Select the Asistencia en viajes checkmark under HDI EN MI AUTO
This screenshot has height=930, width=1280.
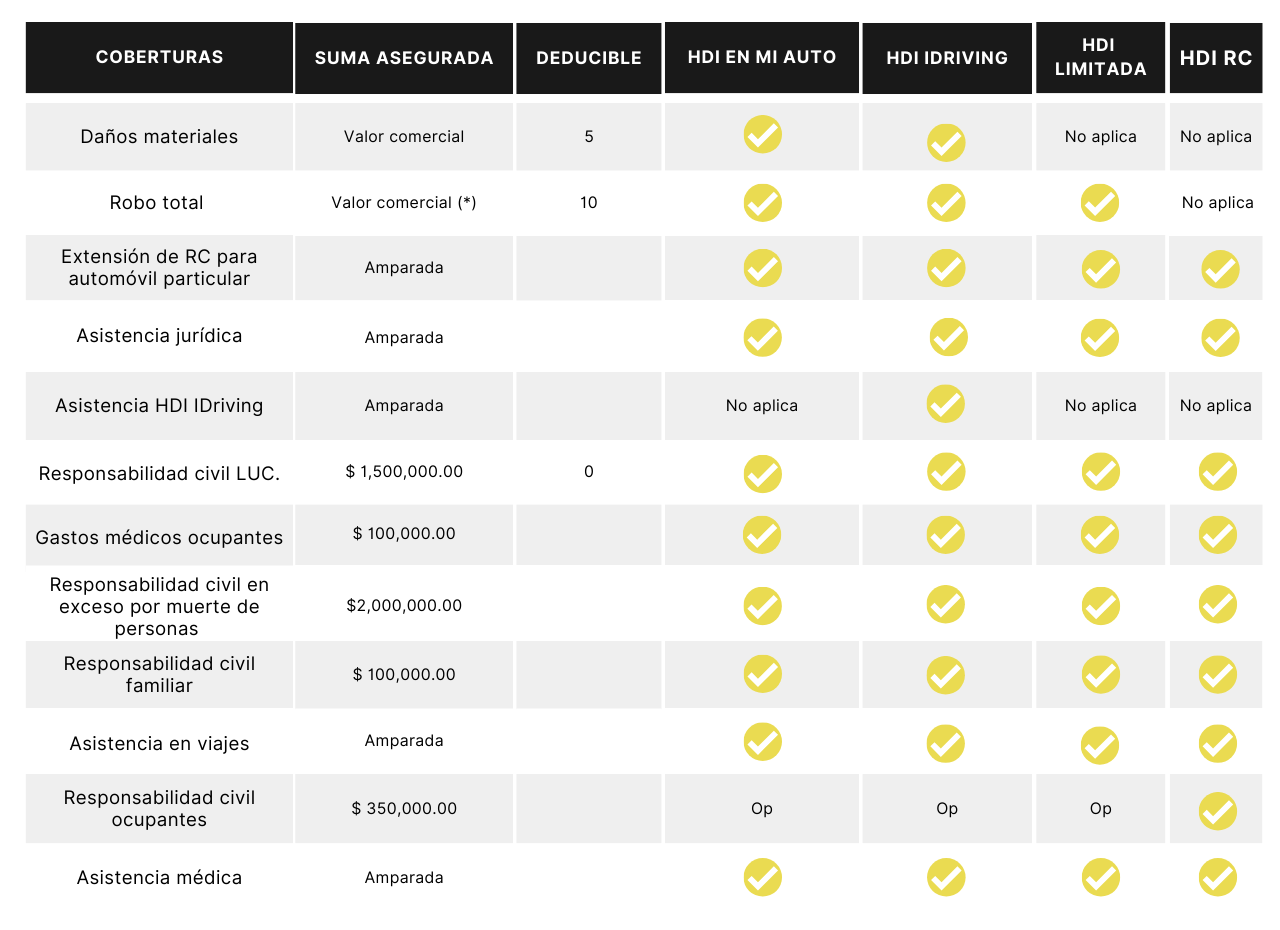tap(763, 742)
